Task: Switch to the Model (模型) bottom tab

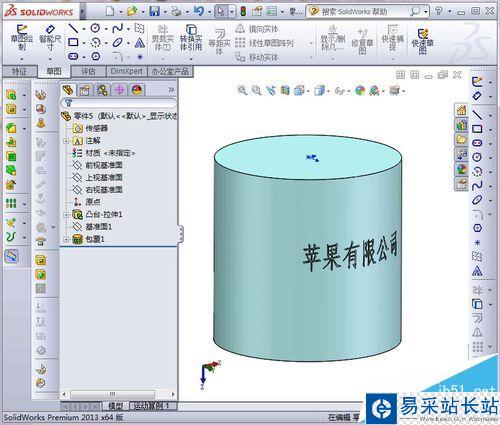Action: 115,406
